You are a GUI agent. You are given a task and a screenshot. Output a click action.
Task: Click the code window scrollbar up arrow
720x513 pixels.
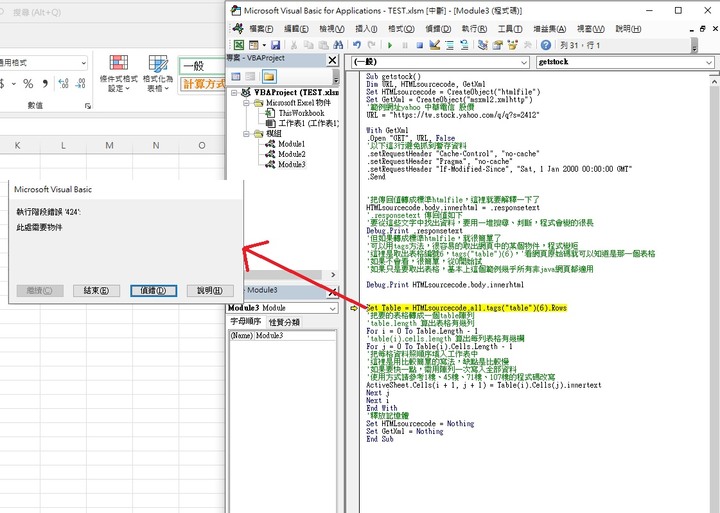click(x=714, y=81)
